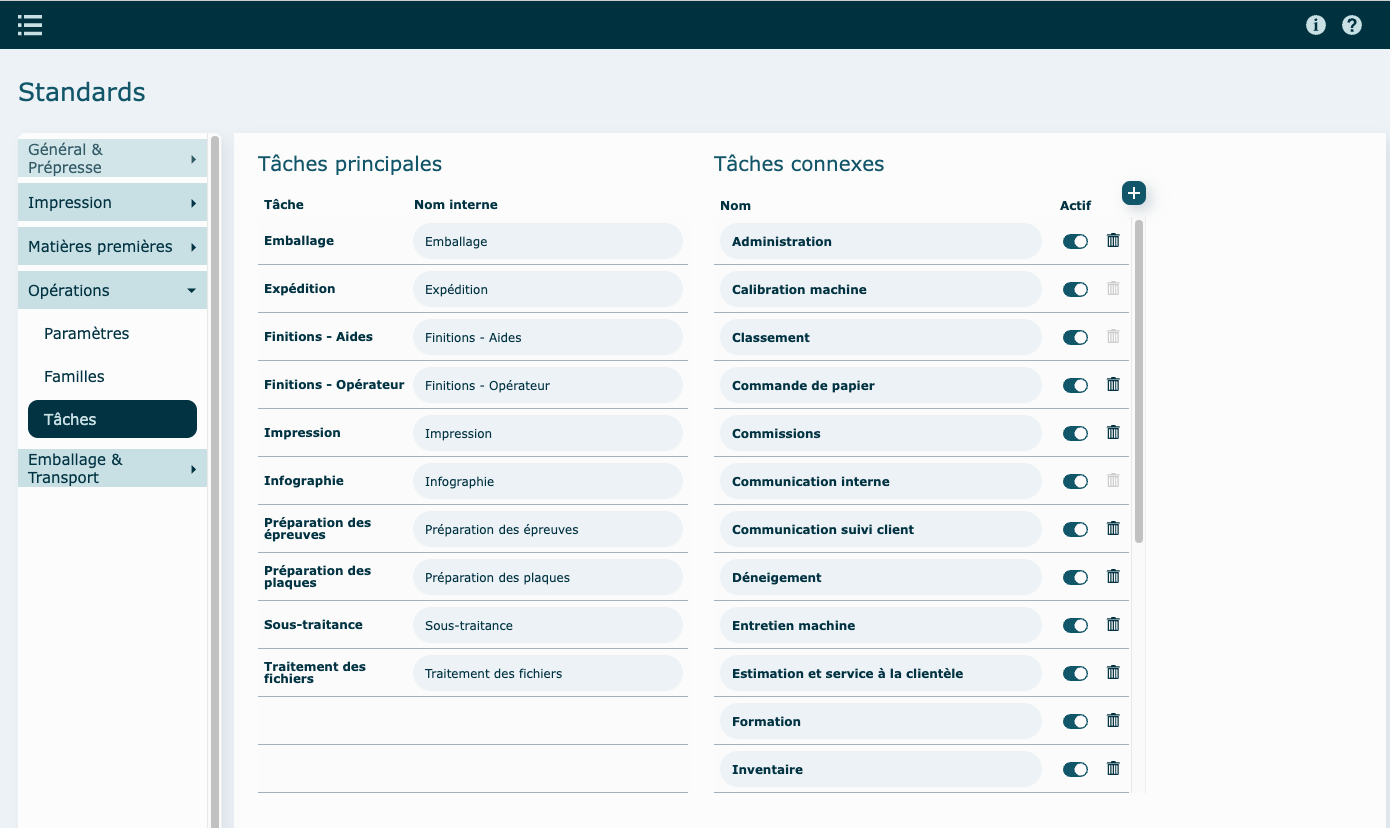Click the Sous-traitance internal name field
The height and width of the screenshot is (828, 1390).
547,625
